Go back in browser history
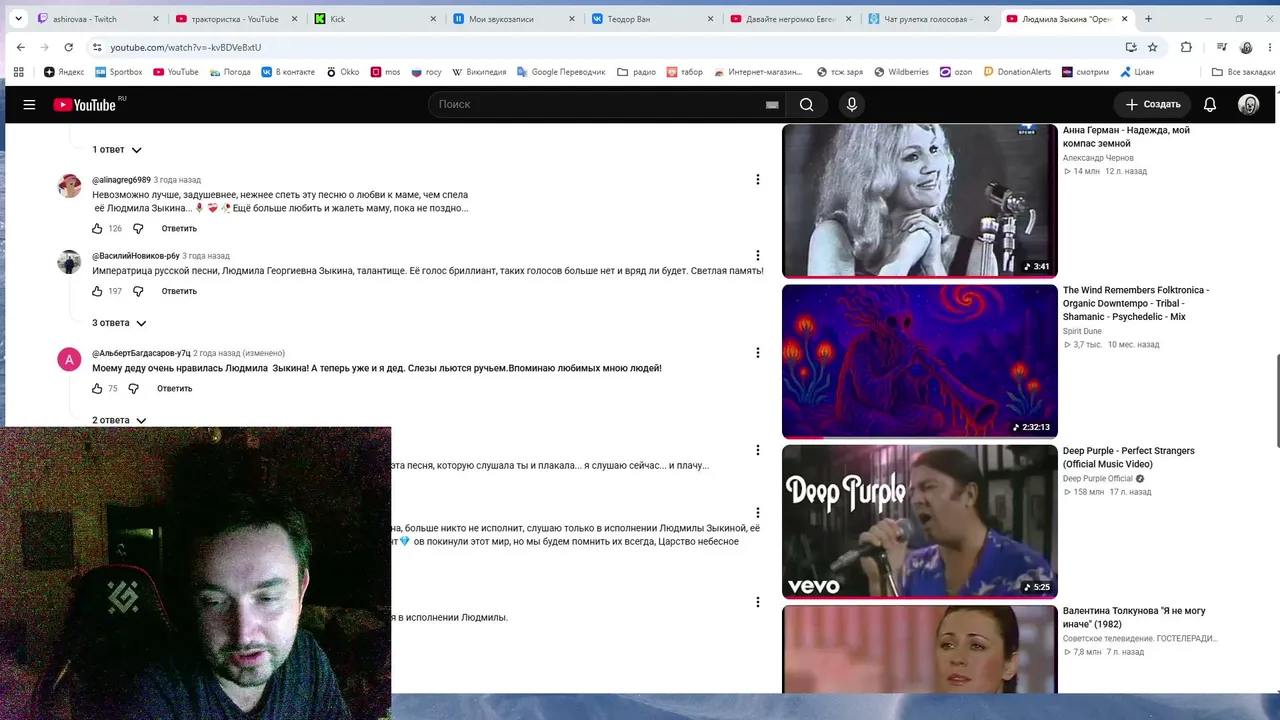 tap(21, 47)
